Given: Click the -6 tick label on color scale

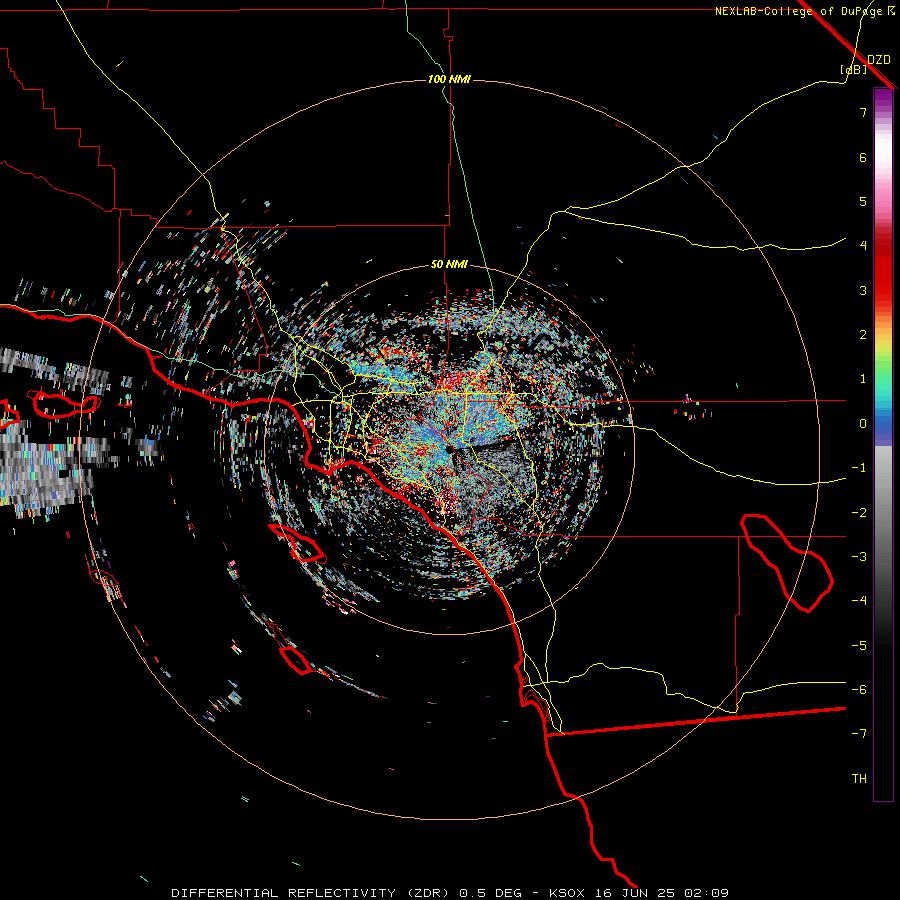Looking at the screenshot, I should coord(859,690).
